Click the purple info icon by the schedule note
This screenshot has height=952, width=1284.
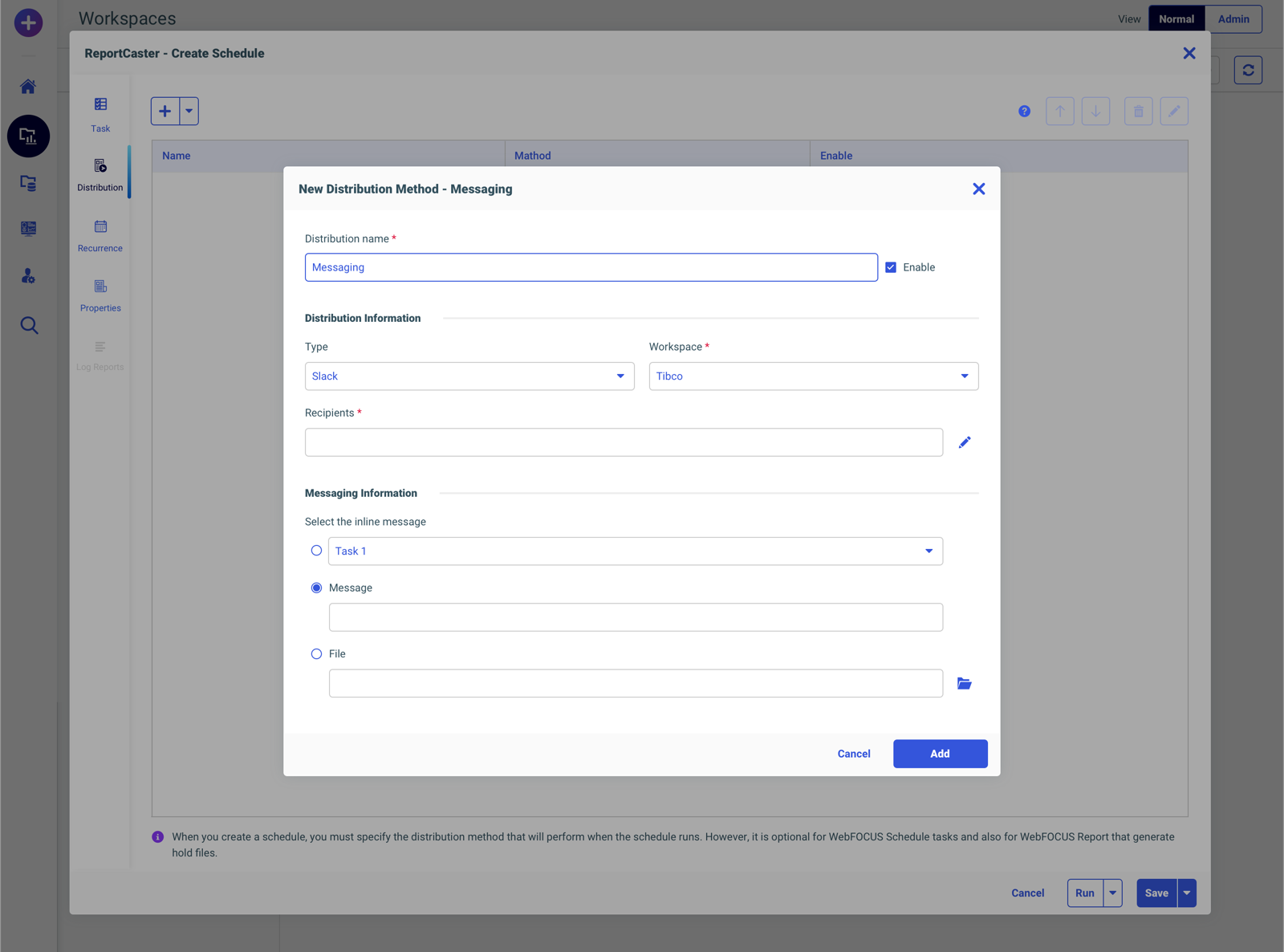pos(158,837)
